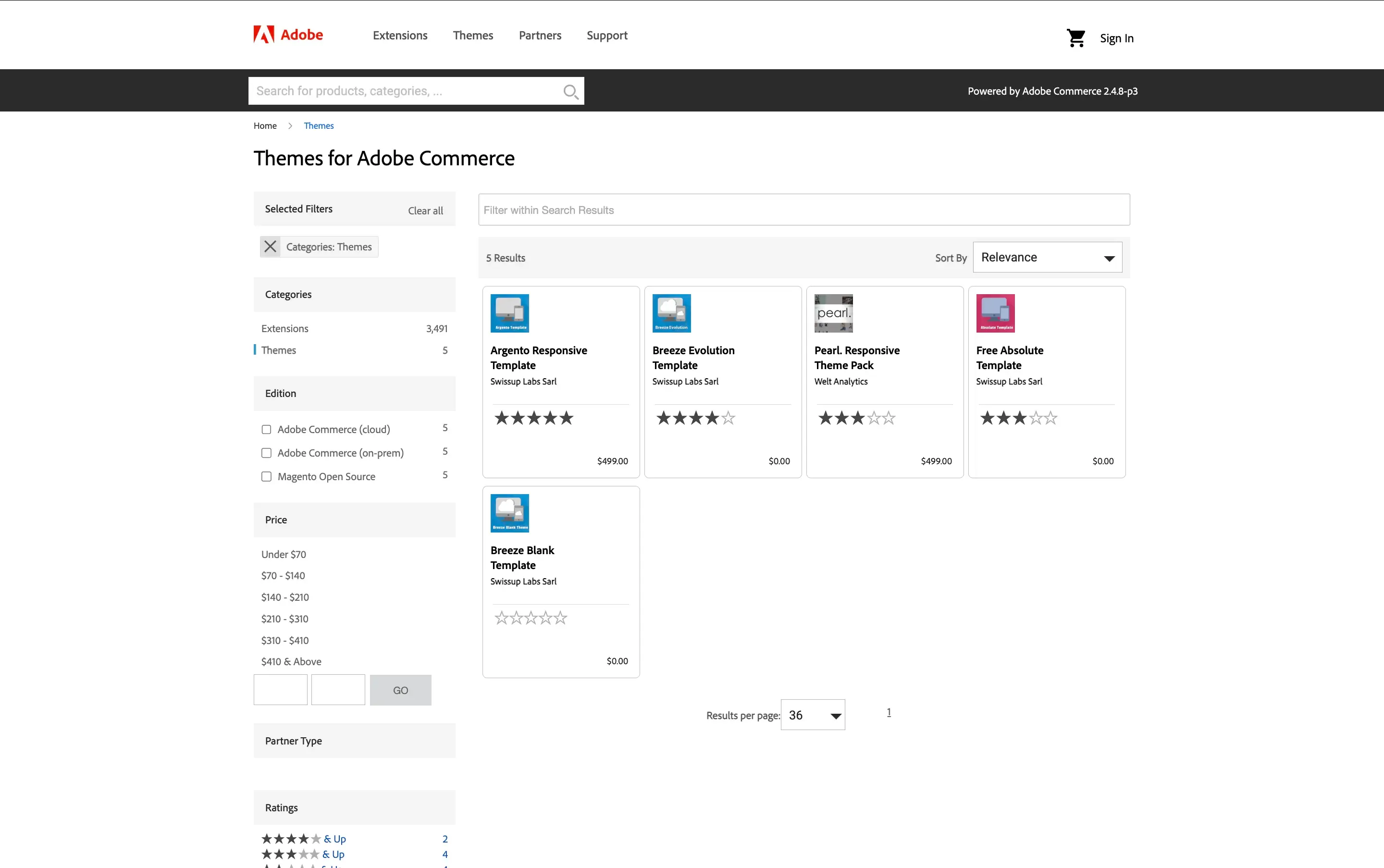Click inside the Filter within Search Results field

803,210
